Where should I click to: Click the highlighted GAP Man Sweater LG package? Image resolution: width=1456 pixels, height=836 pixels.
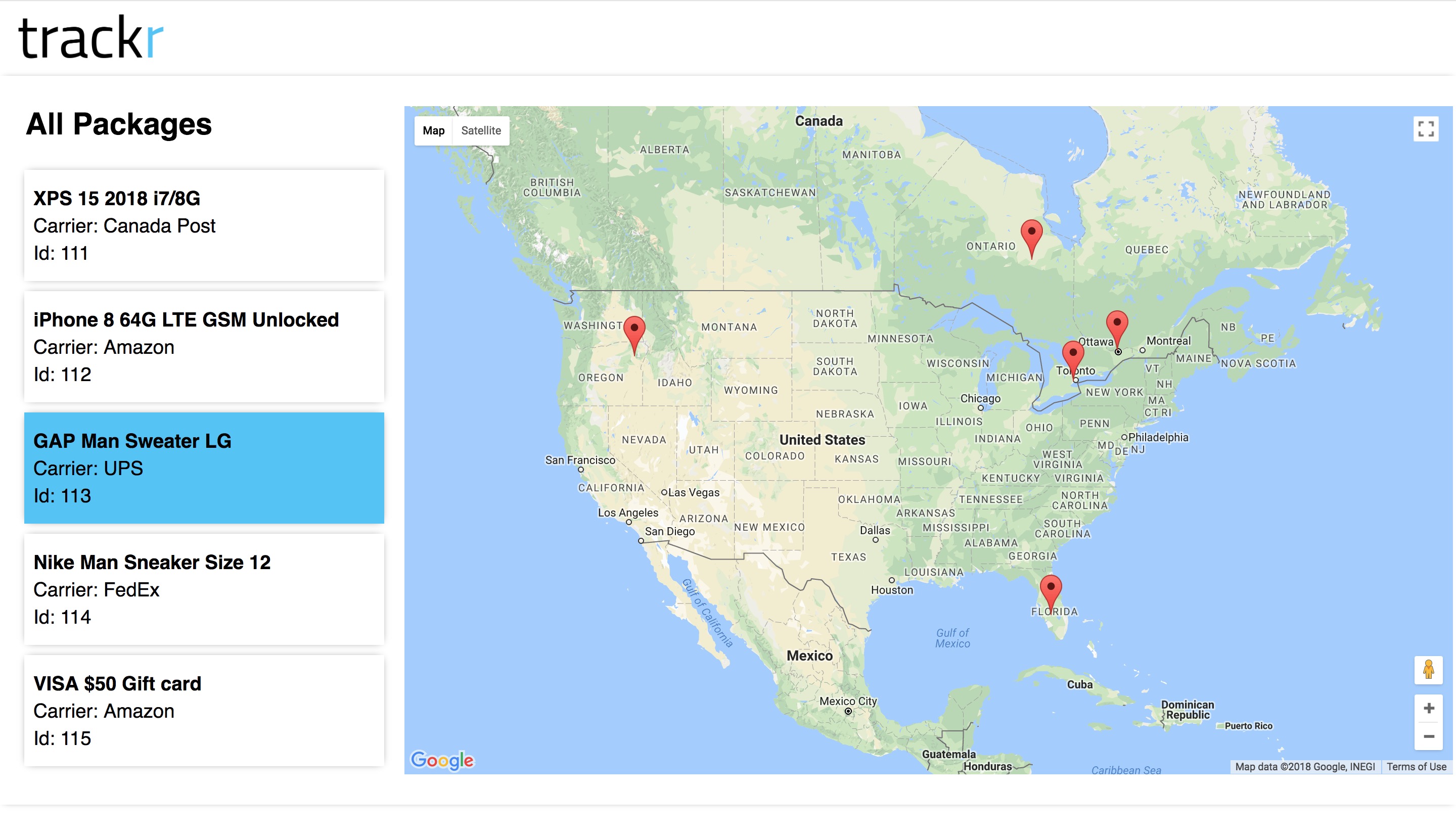click(x=204, y=468)
